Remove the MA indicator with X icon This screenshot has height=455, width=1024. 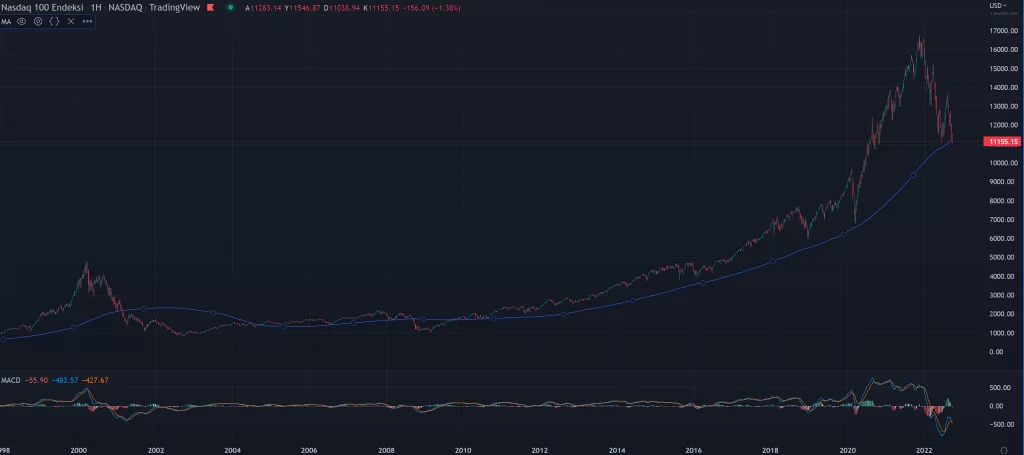[70, 21]
